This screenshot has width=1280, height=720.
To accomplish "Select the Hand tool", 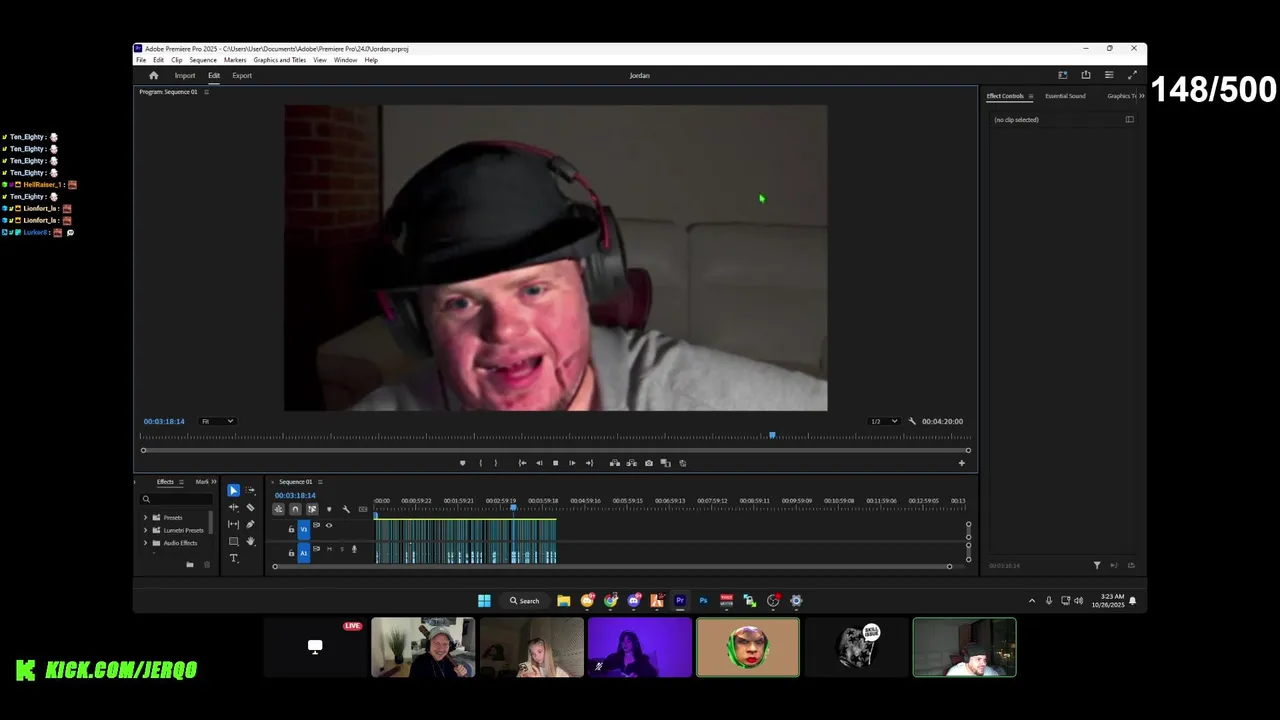I will tap(250, 541).
